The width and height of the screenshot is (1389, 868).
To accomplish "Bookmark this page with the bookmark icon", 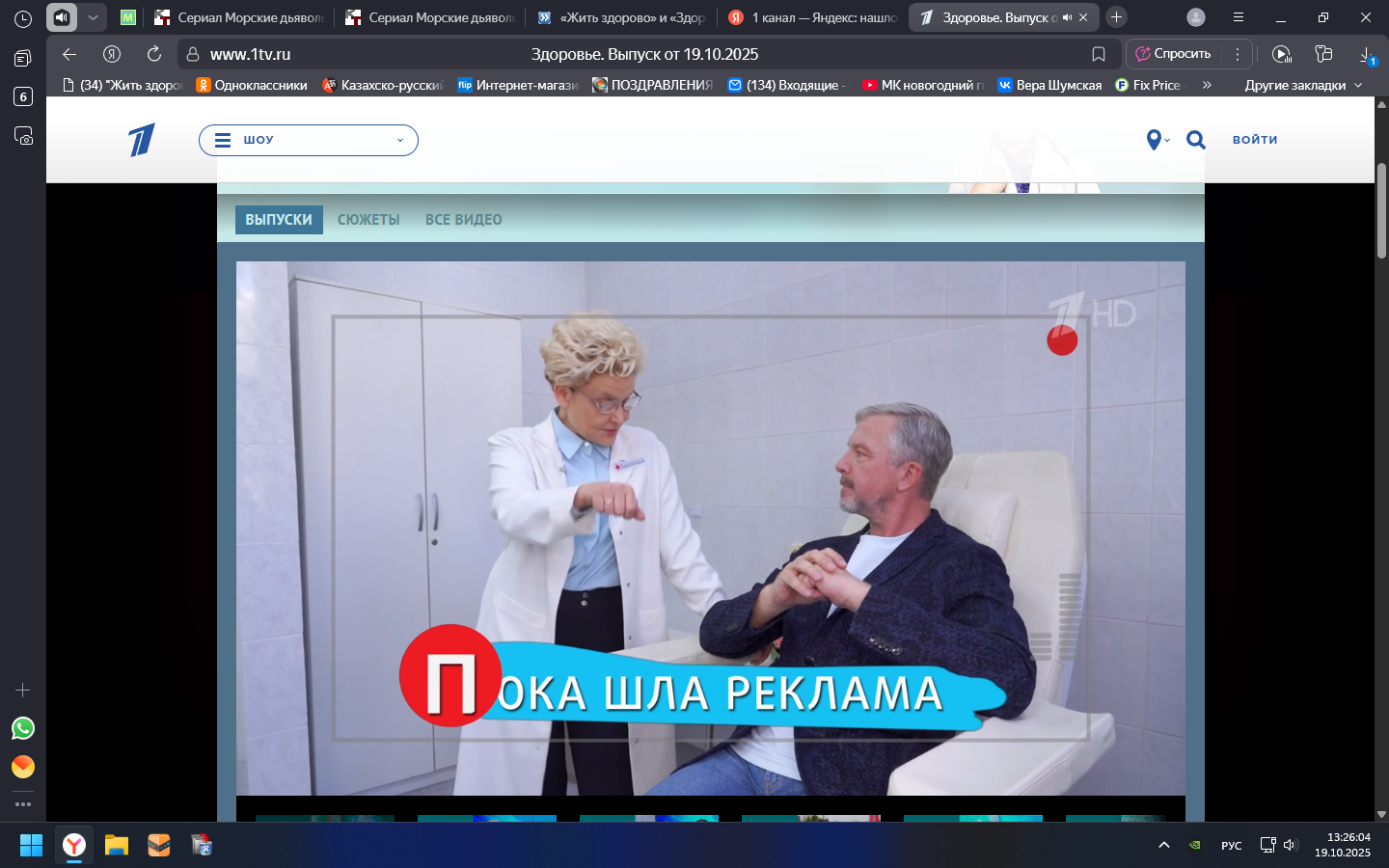I will [1099, 54].
